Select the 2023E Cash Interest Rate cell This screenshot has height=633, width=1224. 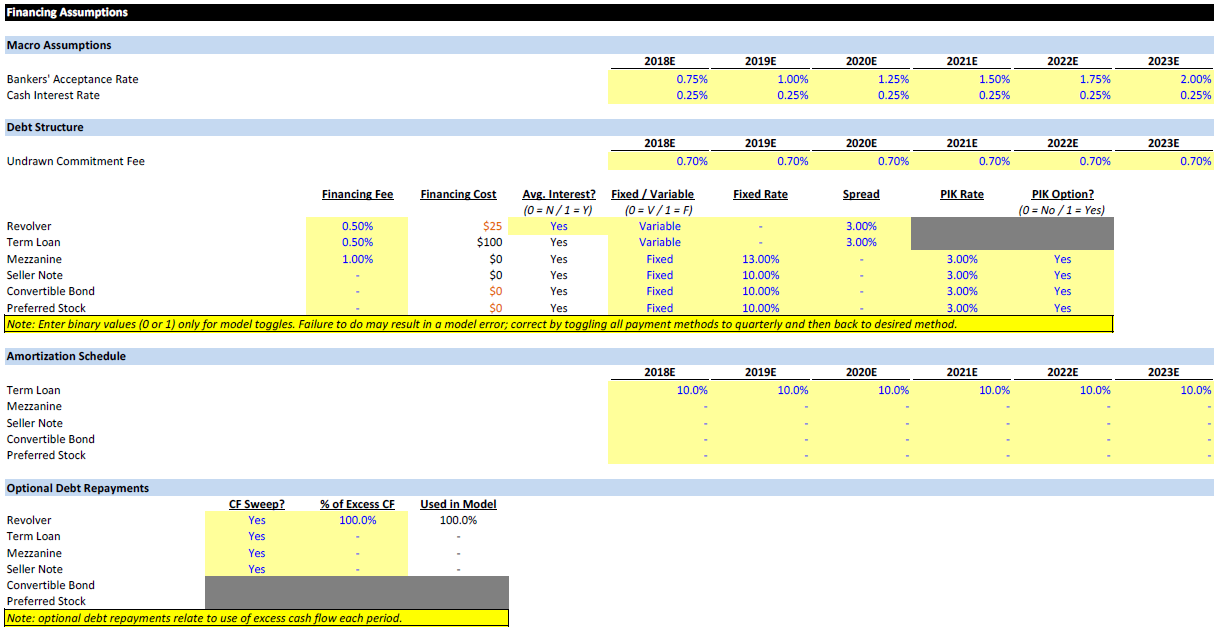tap(1163, 95)
